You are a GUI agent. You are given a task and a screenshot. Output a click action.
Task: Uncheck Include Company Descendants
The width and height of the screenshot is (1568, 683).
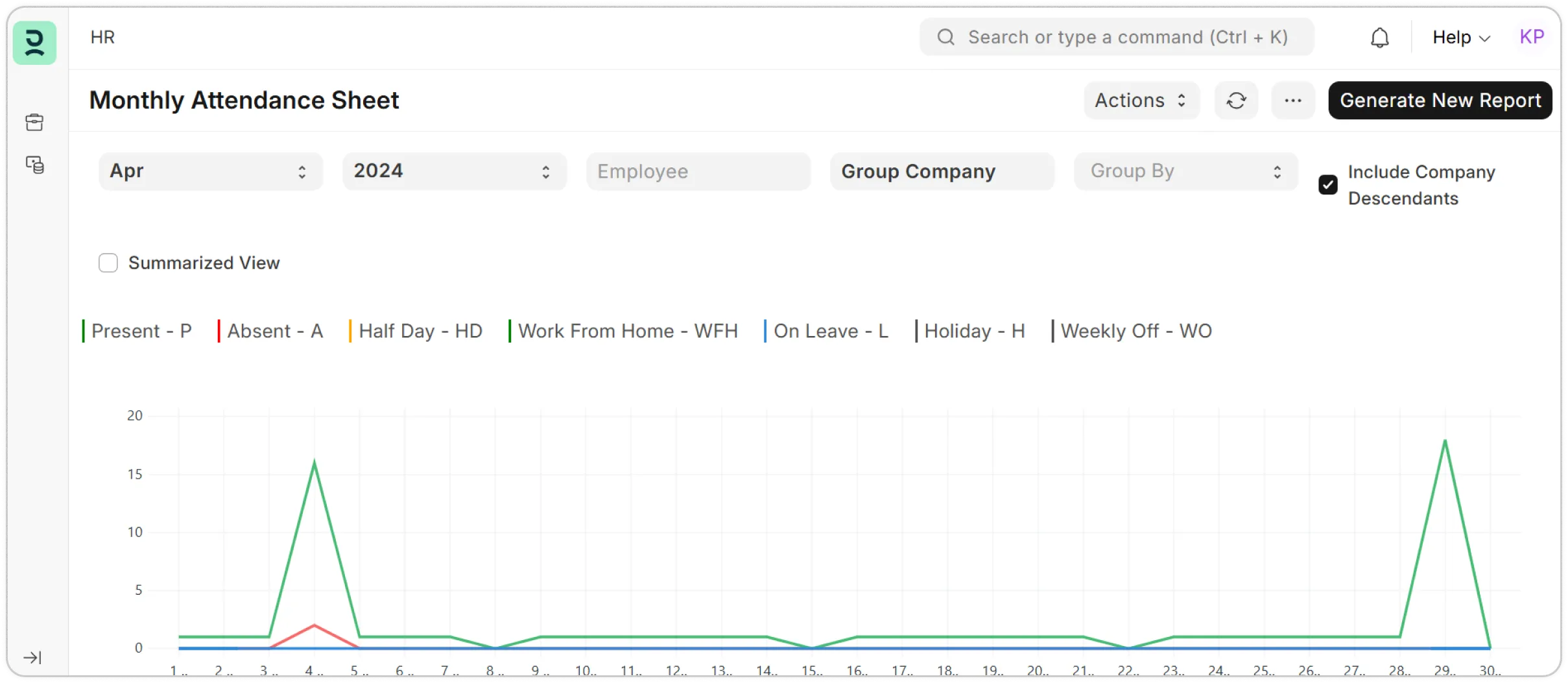click(1327, 184)
